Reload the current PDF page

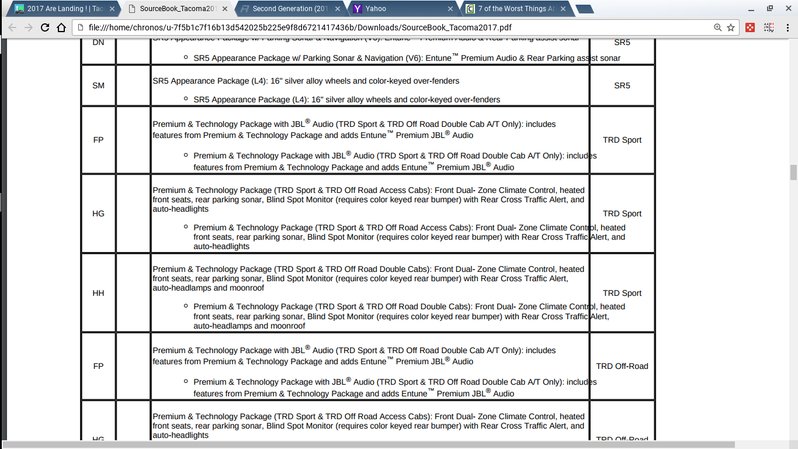click(45, 27)
